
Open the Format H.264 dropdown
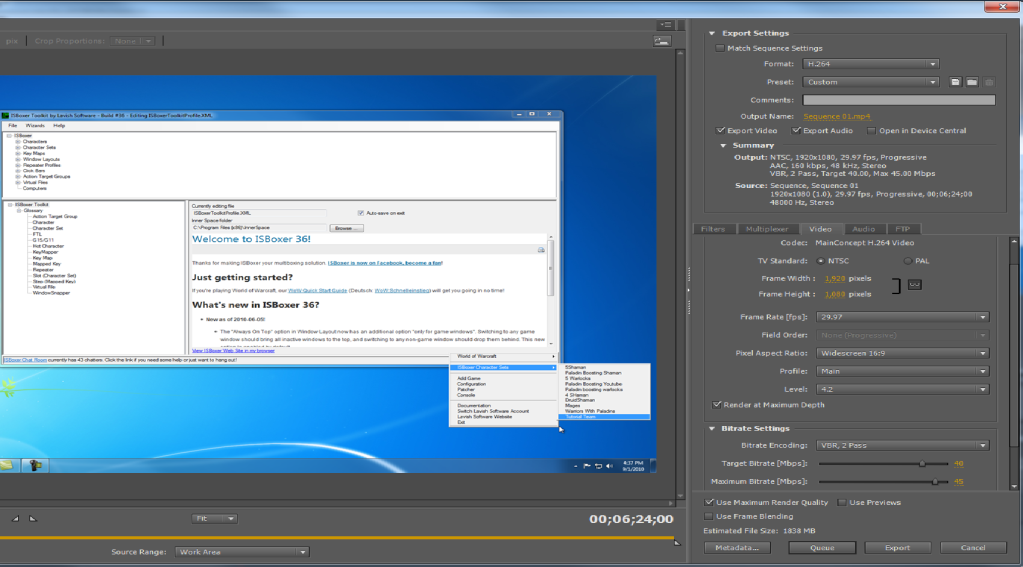click(x=871, y=64)
